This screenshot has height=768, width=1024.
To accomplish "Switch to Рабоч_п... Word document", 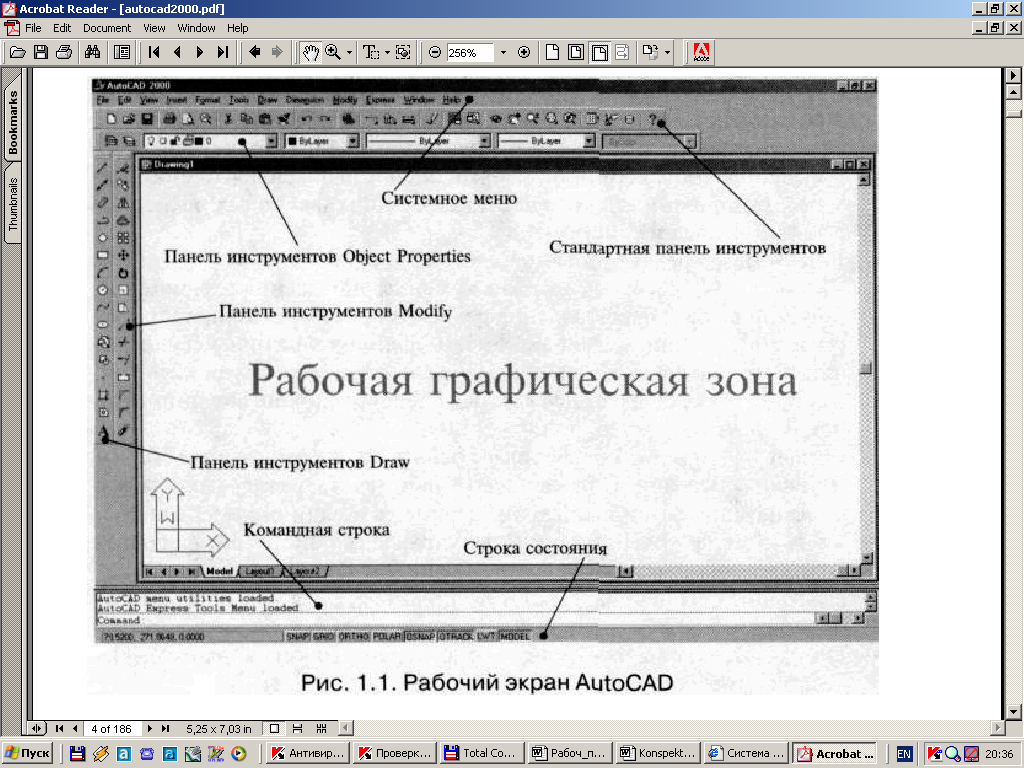I will click(x=569, y=754).
